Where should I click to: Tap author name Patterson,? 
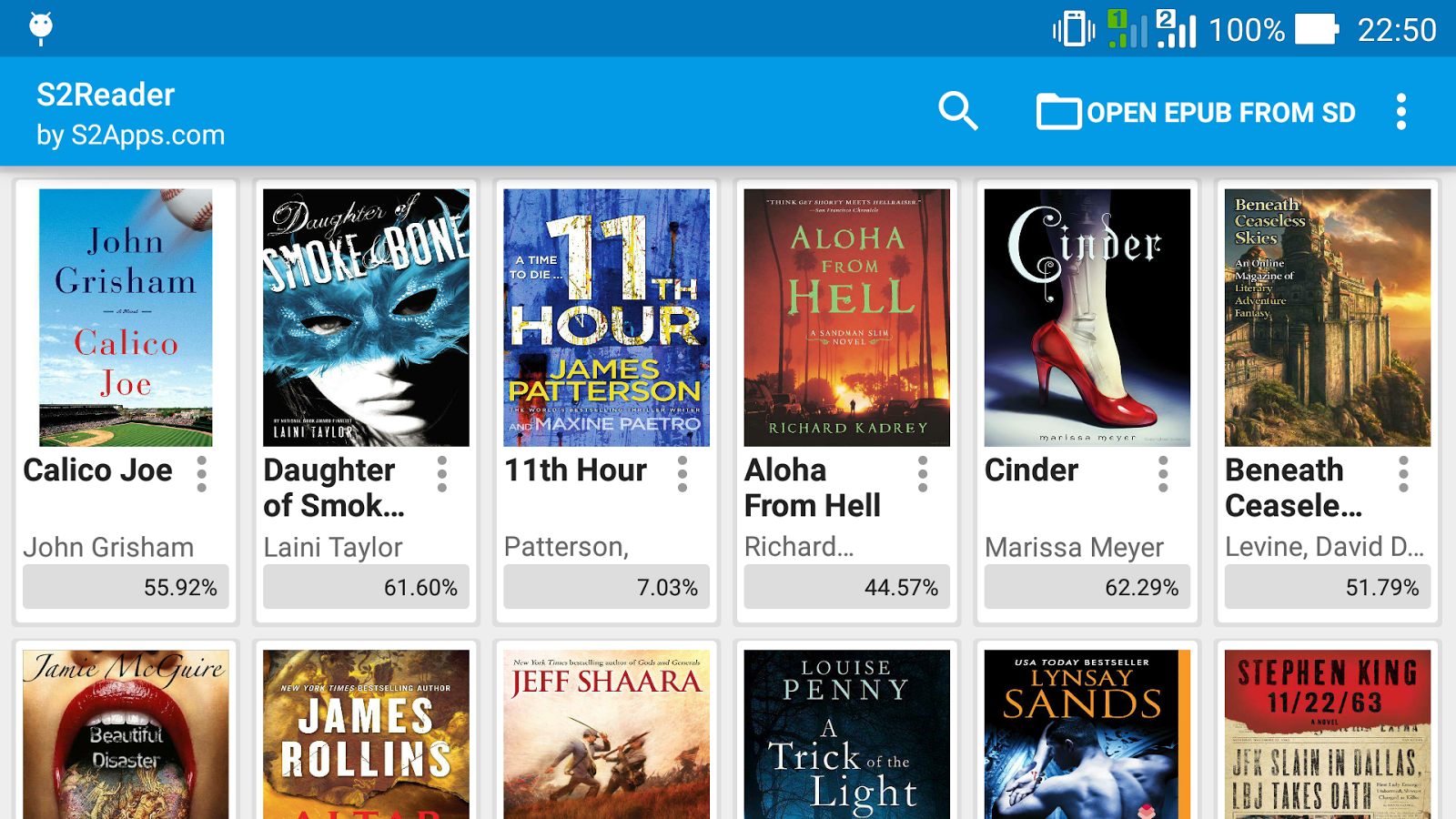(x=566, y=547)
